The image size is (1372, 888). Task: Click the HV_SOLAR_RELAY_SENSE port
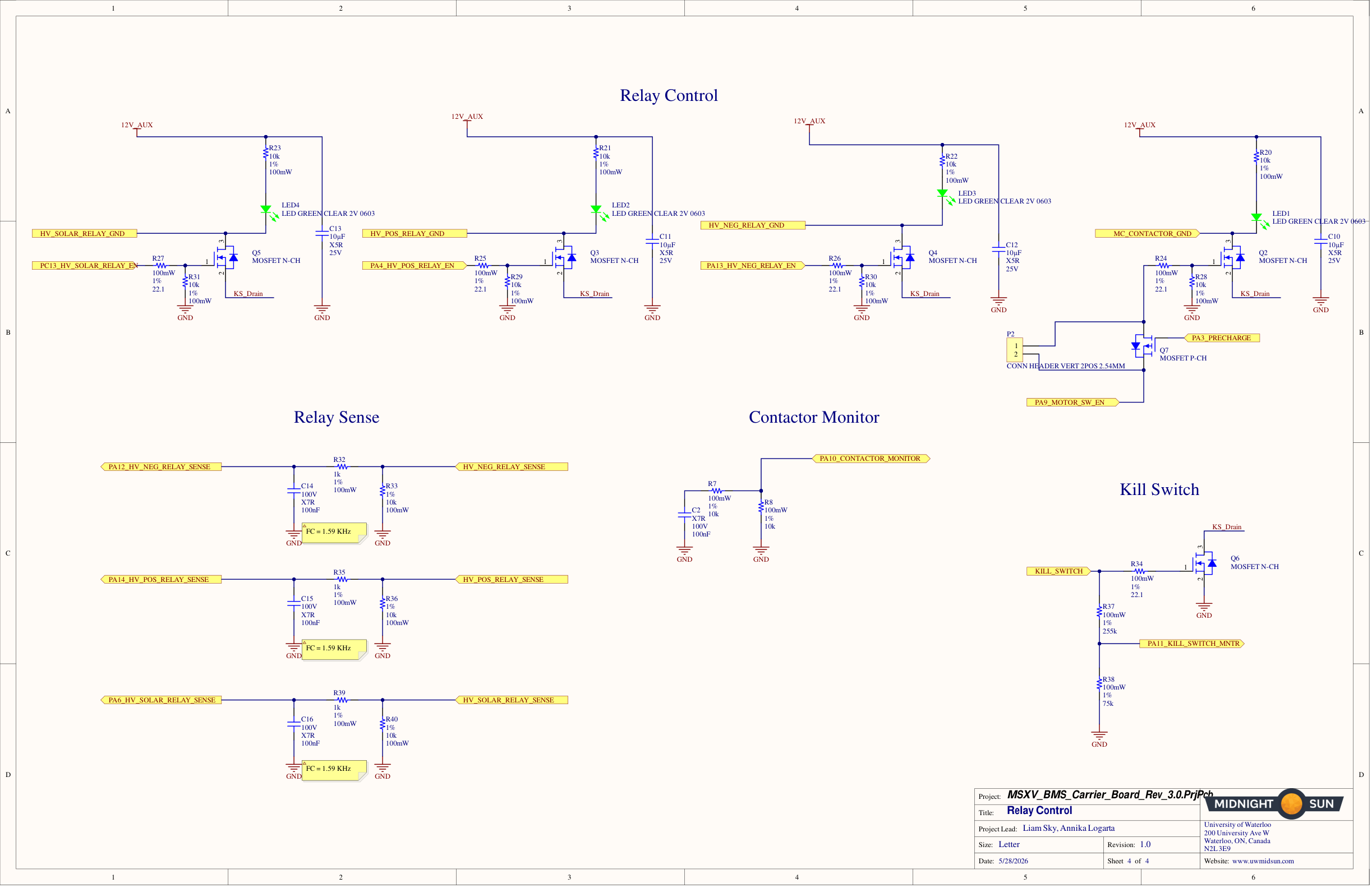point(512,700)
